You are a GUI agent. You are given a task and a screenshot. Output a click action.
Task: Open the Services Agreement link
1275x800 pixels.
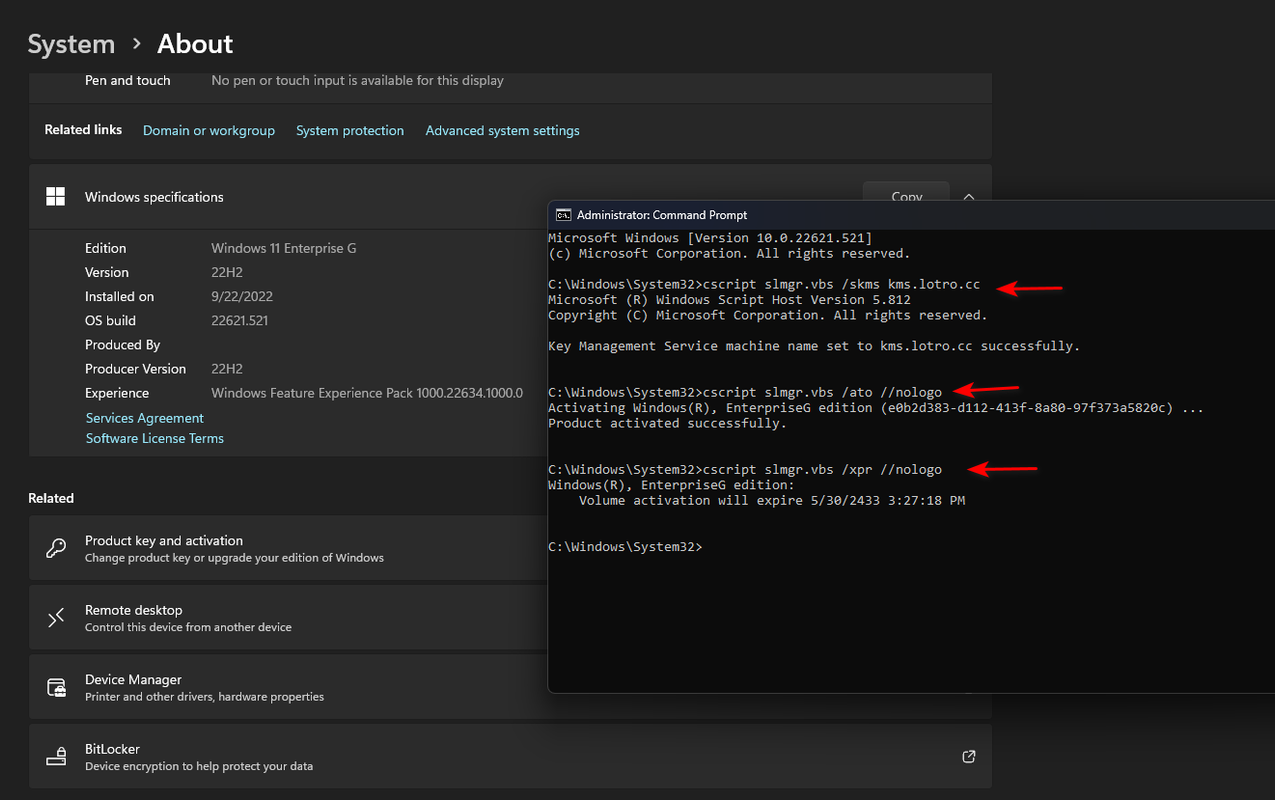145,418
